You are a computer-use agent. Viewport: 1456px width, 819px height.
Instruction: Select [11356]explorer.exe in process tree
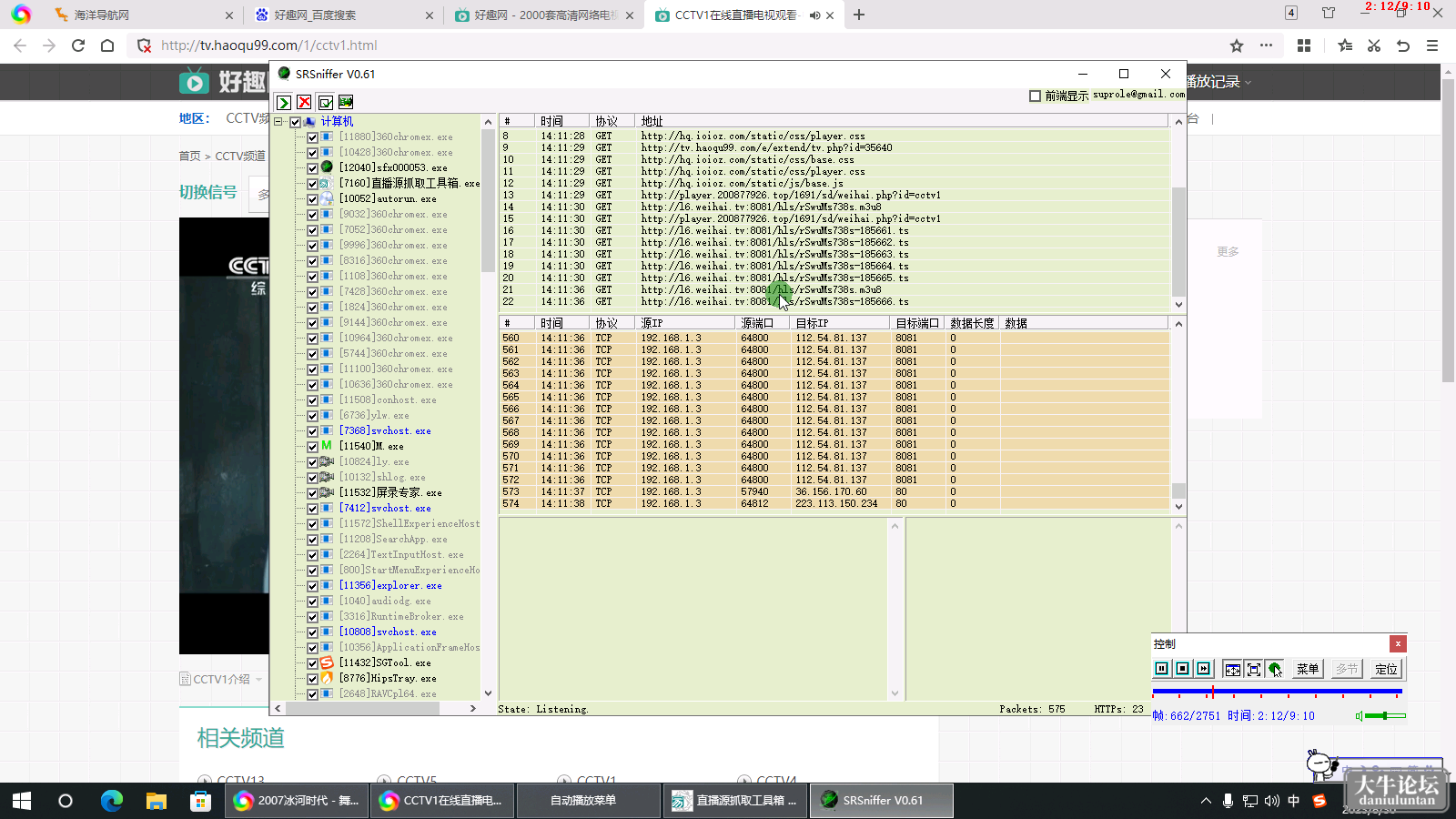[390, 586]
